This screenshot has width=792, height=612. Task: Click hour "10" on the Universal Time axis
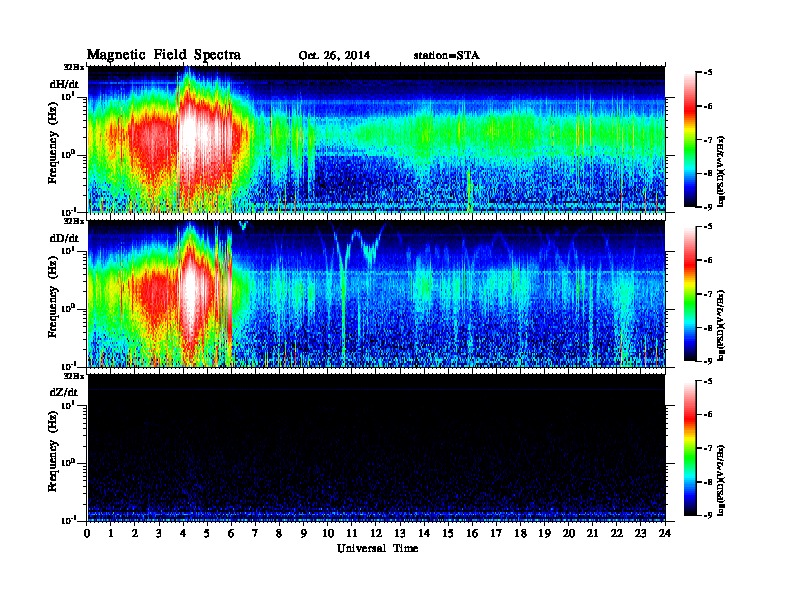pyautogui.click(x=328, y=533)
